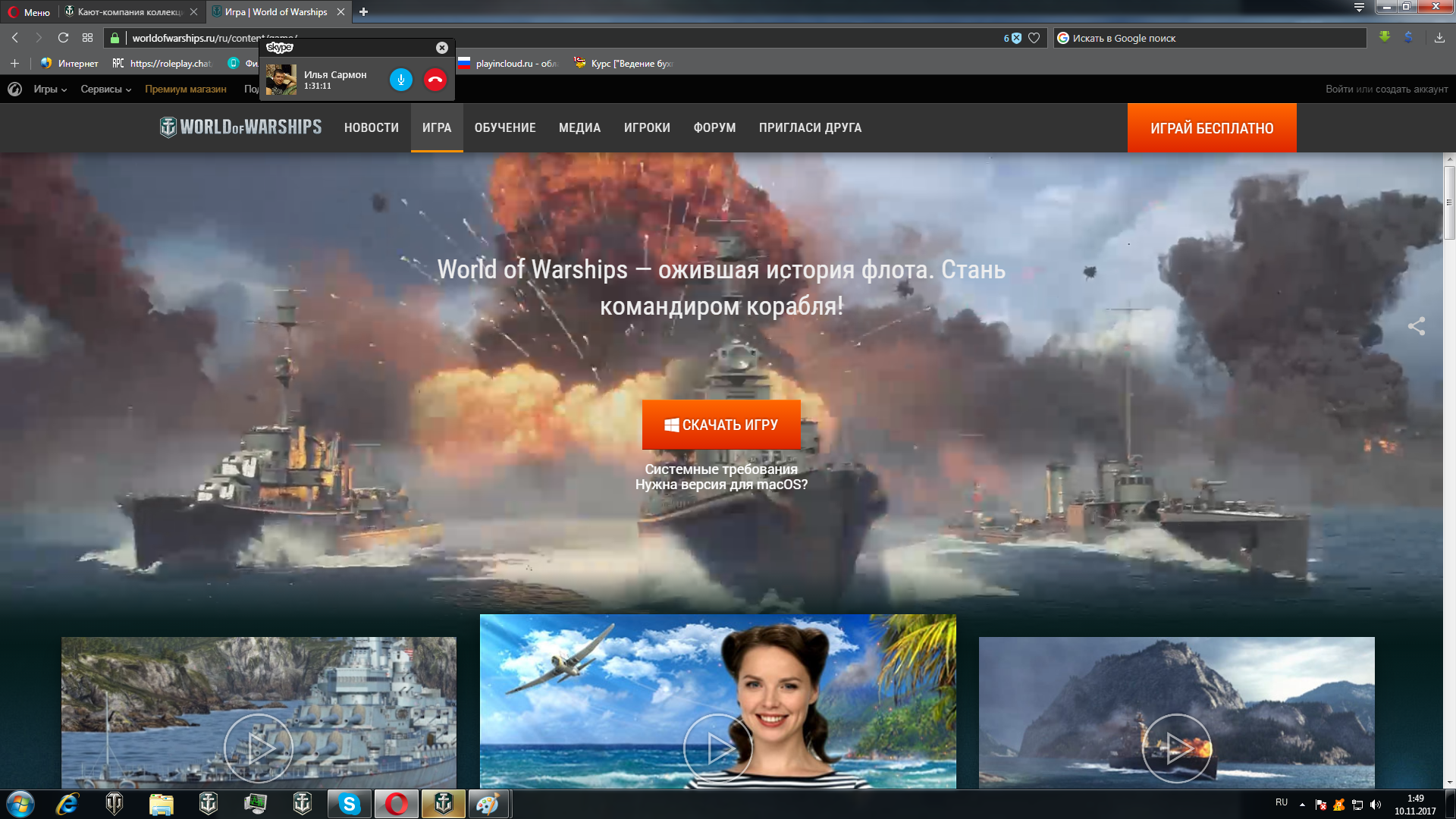Click the page vertical scrollbar thumb
The image size is (1456, 819).
click(x=1449, y=202)
